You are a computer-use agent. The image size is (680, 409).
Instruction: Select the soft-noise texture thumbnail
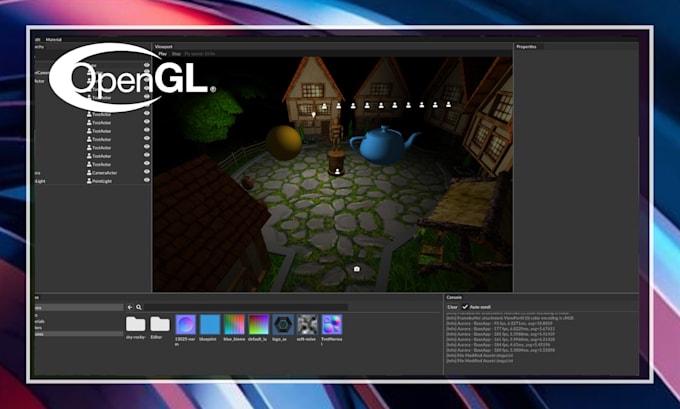click(307, 325)
